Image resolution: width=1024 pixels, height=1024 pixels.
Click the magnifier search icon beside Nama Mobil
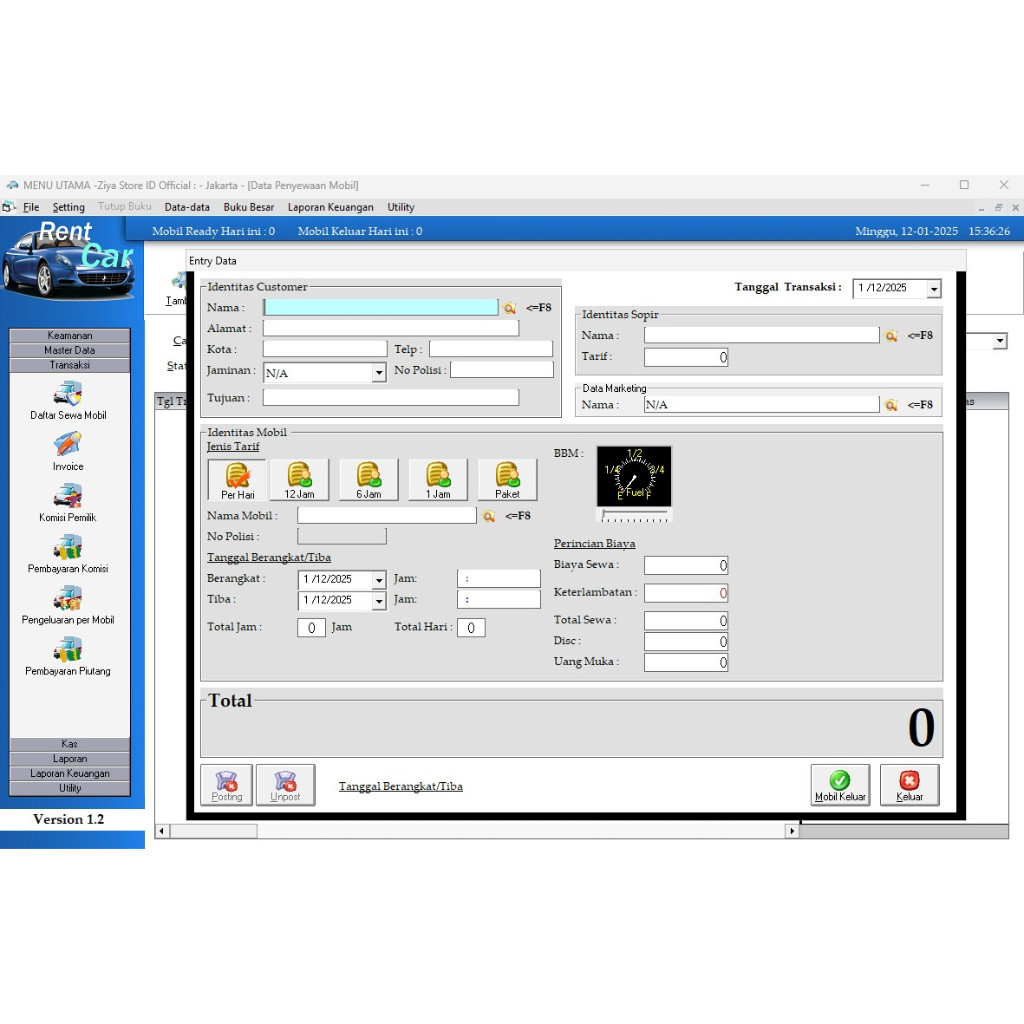tap(490, 515)
